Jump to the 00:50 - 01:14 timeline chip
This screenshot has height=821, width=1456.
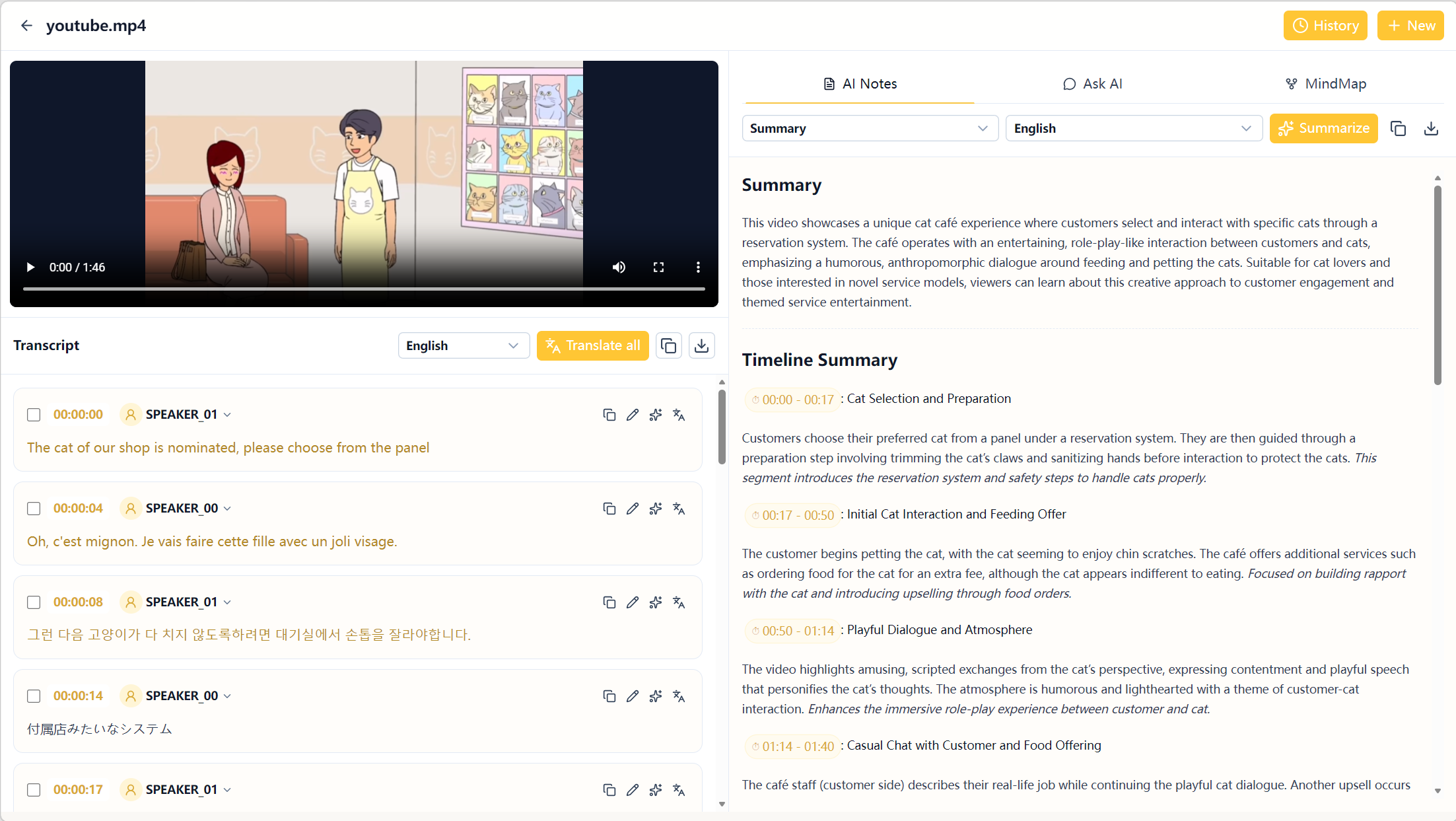tap(792, 631)
